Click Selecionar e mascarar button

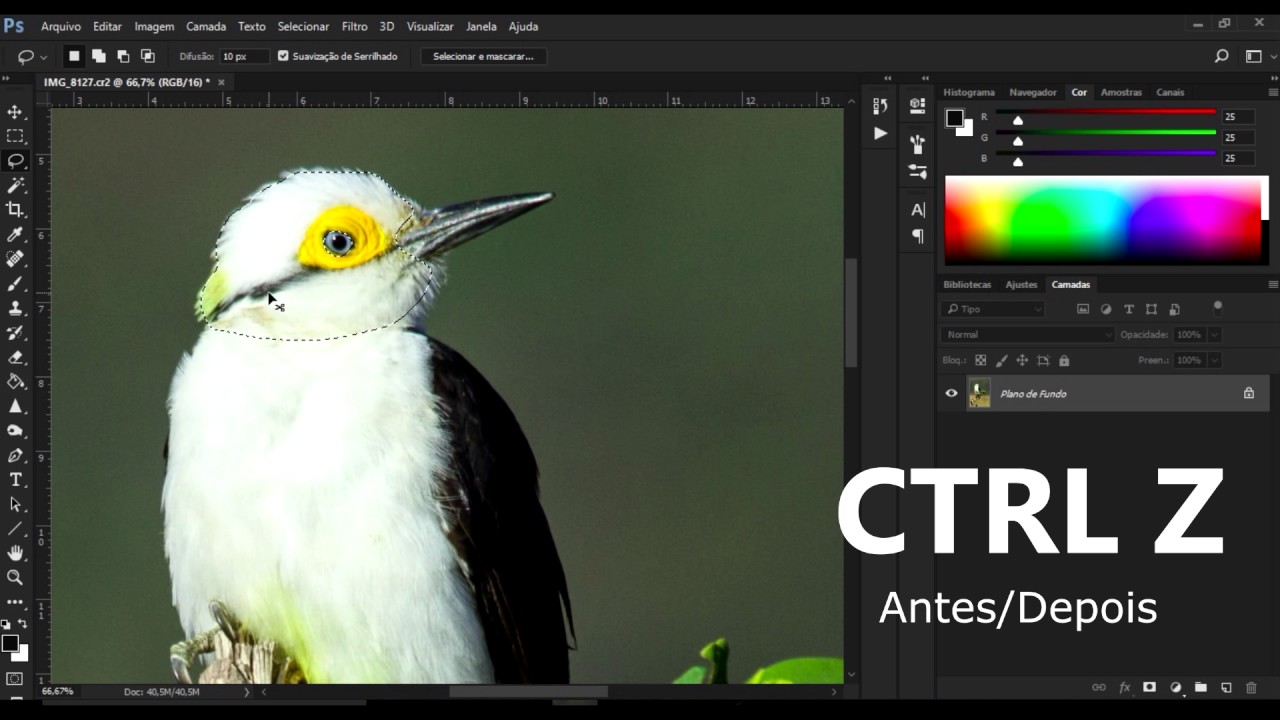(483, 56)
